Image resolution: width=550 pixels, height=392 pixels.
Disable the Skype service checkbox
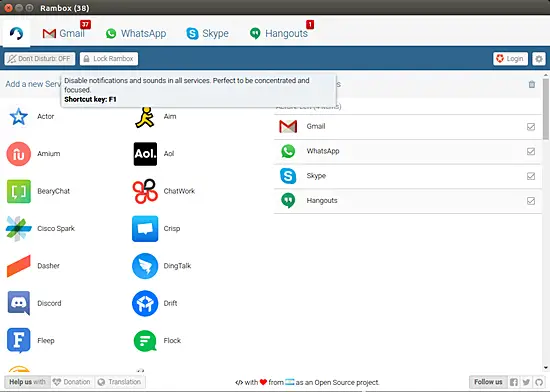point(531,176)
